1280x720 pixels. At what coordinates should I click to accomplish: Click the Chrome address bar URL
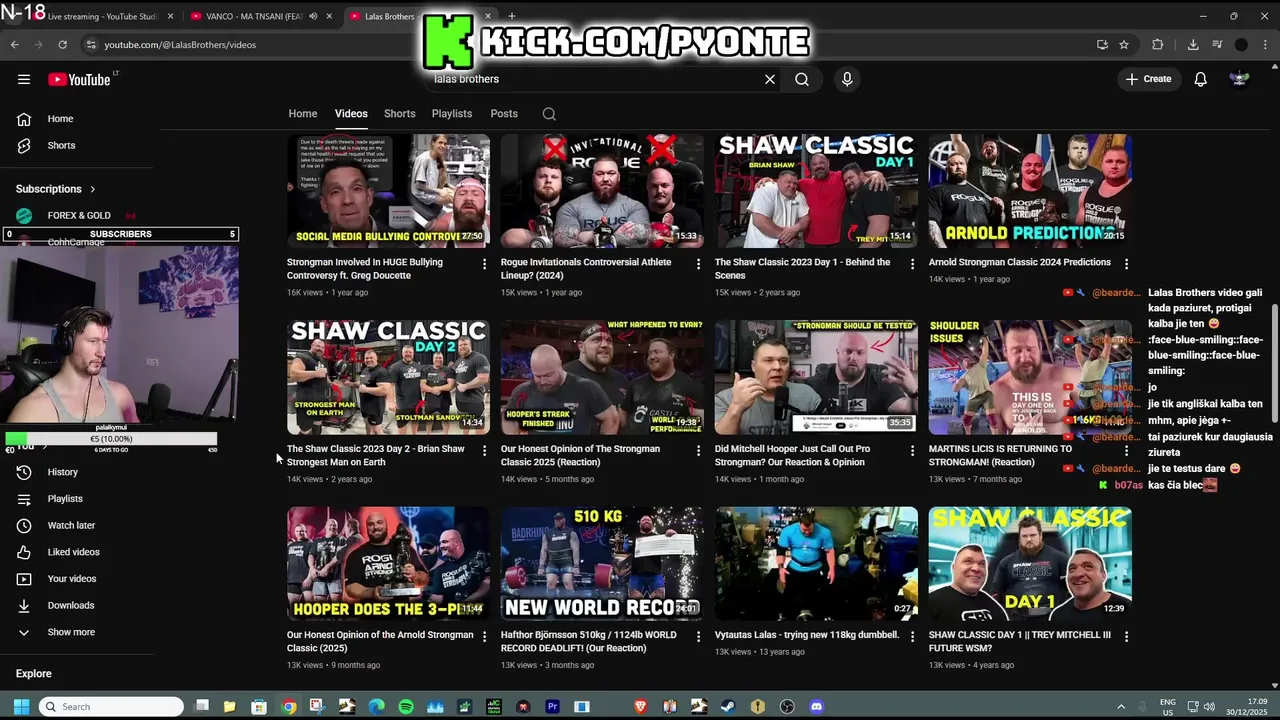click(x=180, y=44)
